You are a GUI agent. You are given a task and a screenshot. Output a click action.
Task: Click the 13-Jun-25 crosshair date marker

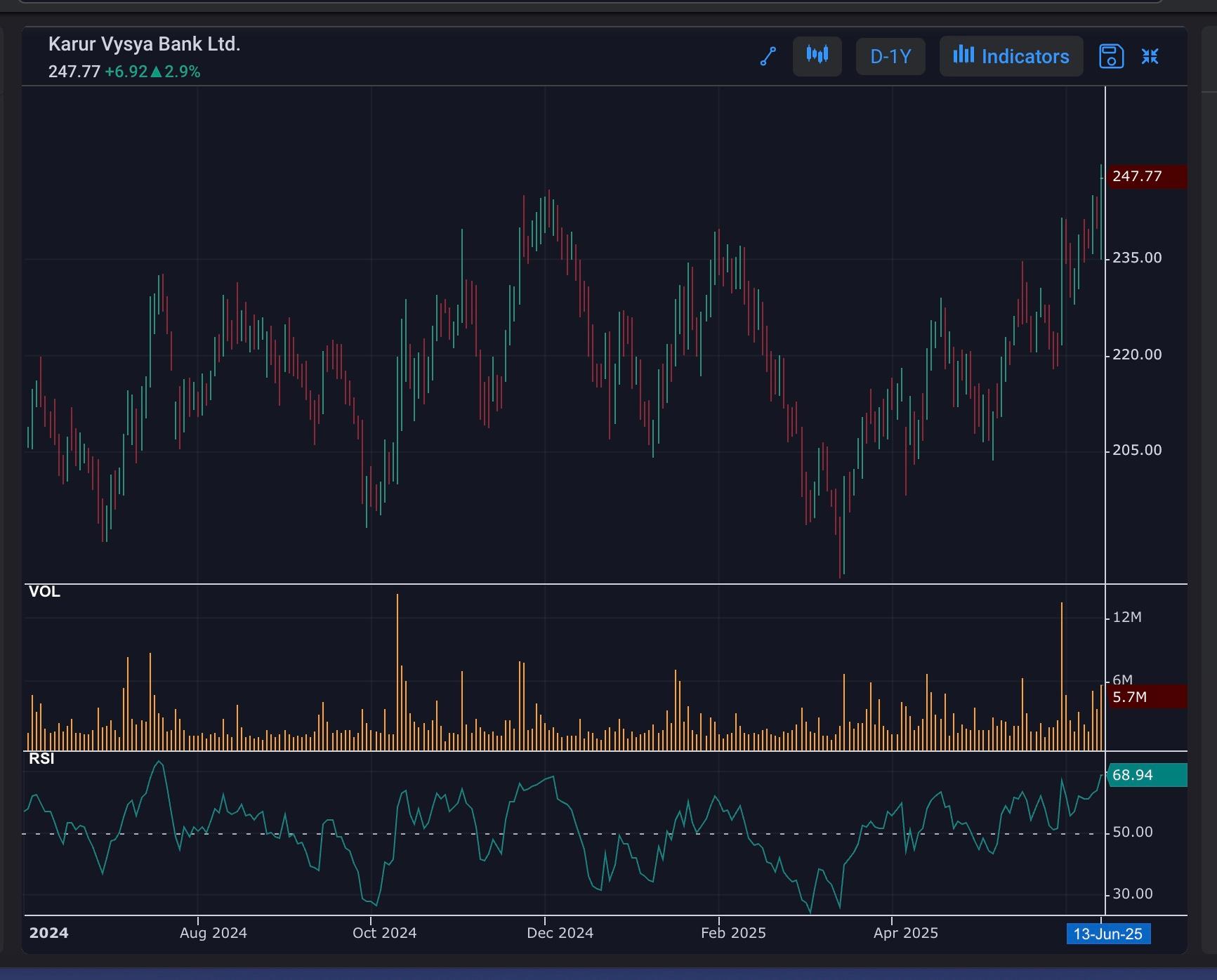tap(1108, 934)
